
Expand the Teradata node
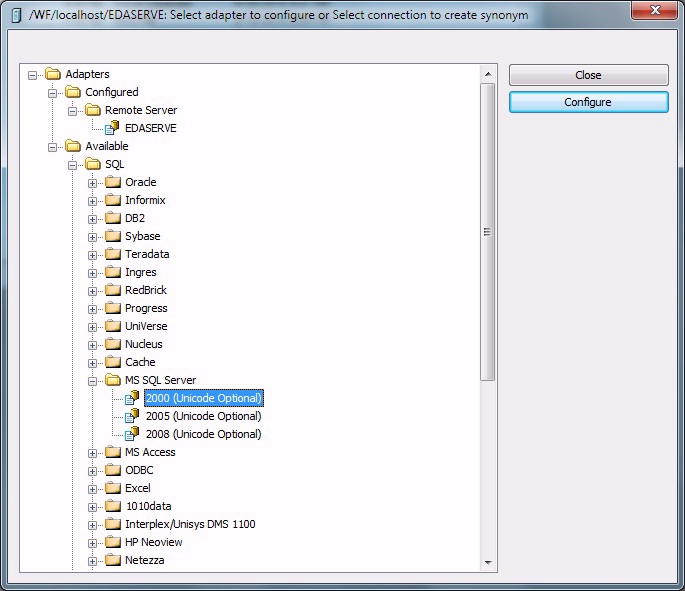(92, 255)
